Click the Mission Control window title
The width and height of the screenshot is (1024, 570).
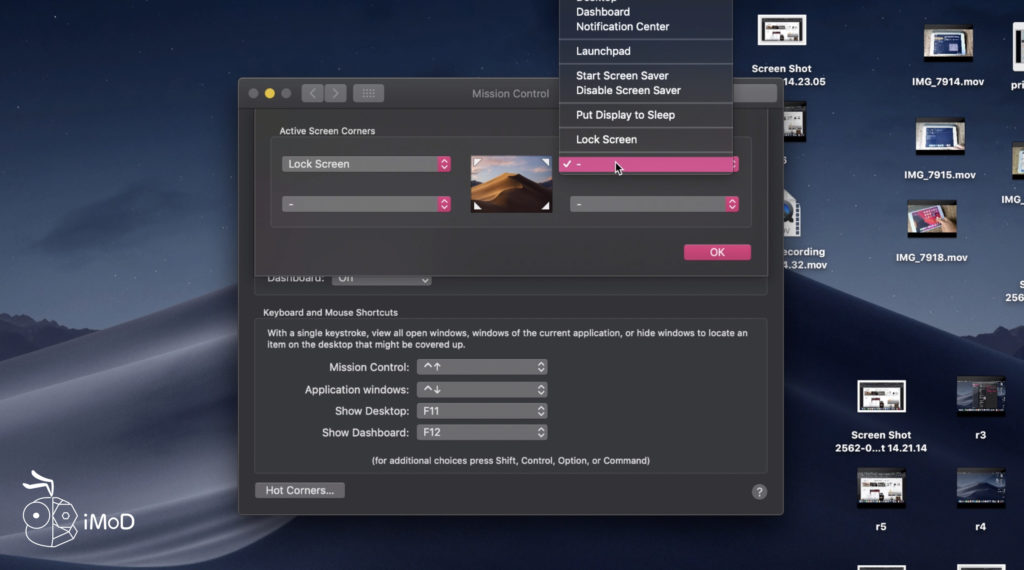tap(511, 93)
